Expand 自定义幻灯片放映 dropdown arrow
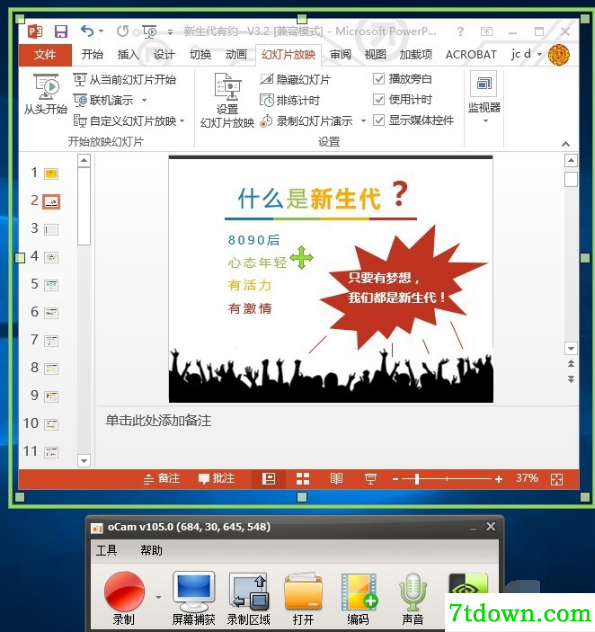The image size is (595, 632). coord(182,121)
